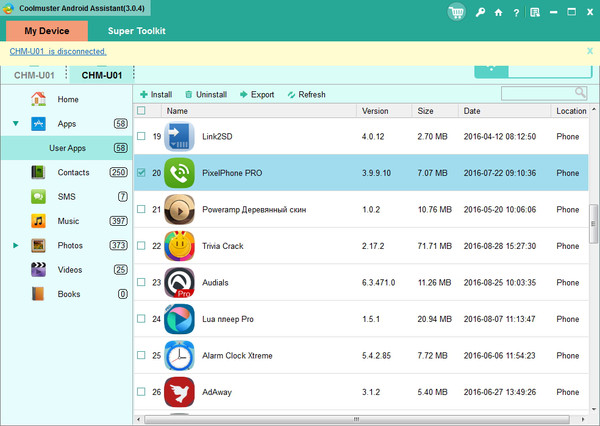
Task: Open the shopping cart purchase icon
Action: pyautogui.click(x=458, y=11)
